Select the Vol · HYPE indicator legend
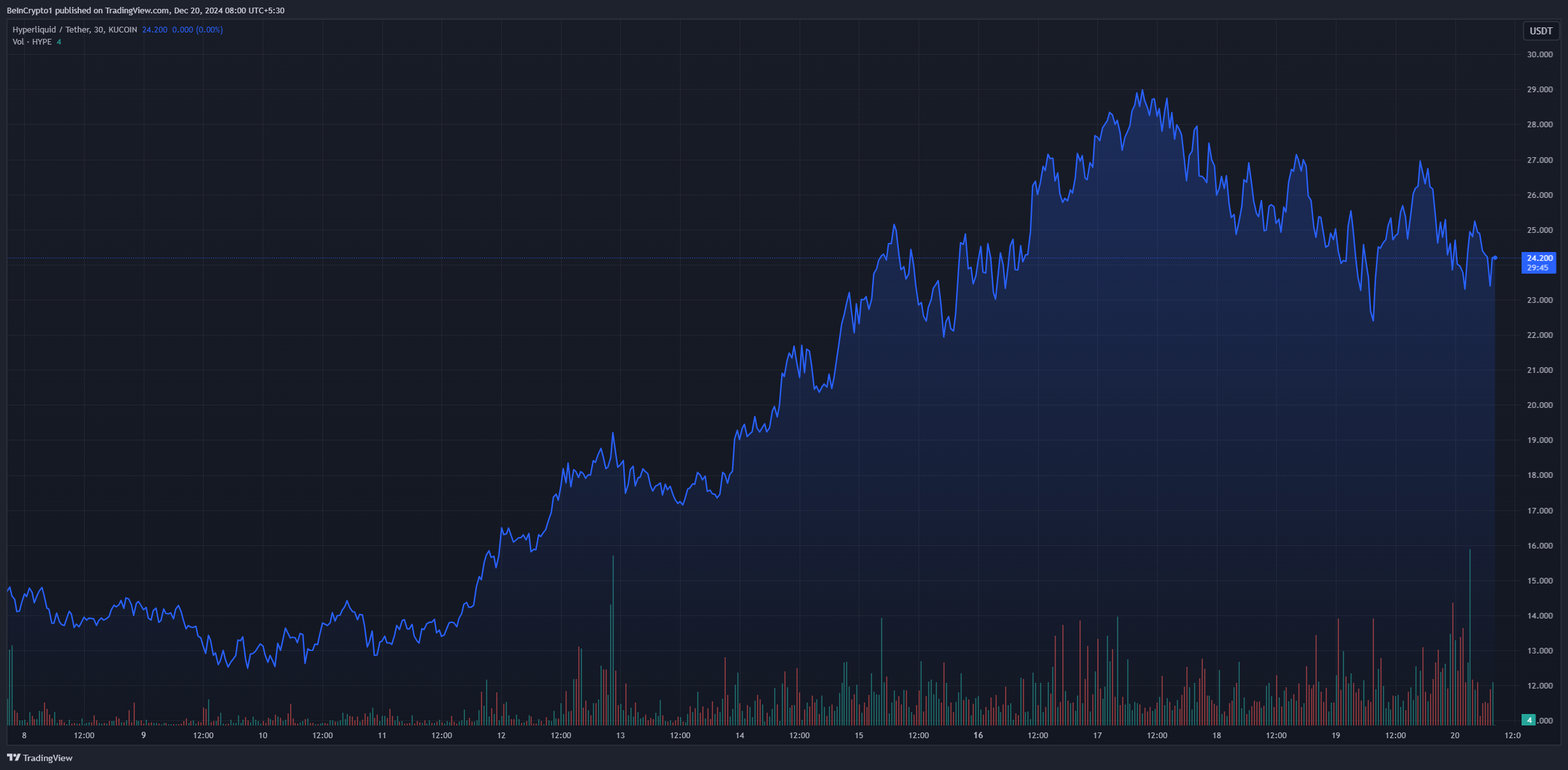1568x770 pixels. [32, 42]
